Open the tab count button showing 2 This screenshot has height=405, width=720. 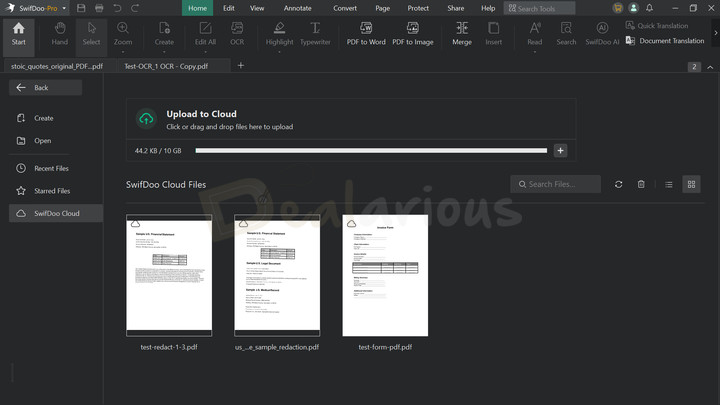694,67
